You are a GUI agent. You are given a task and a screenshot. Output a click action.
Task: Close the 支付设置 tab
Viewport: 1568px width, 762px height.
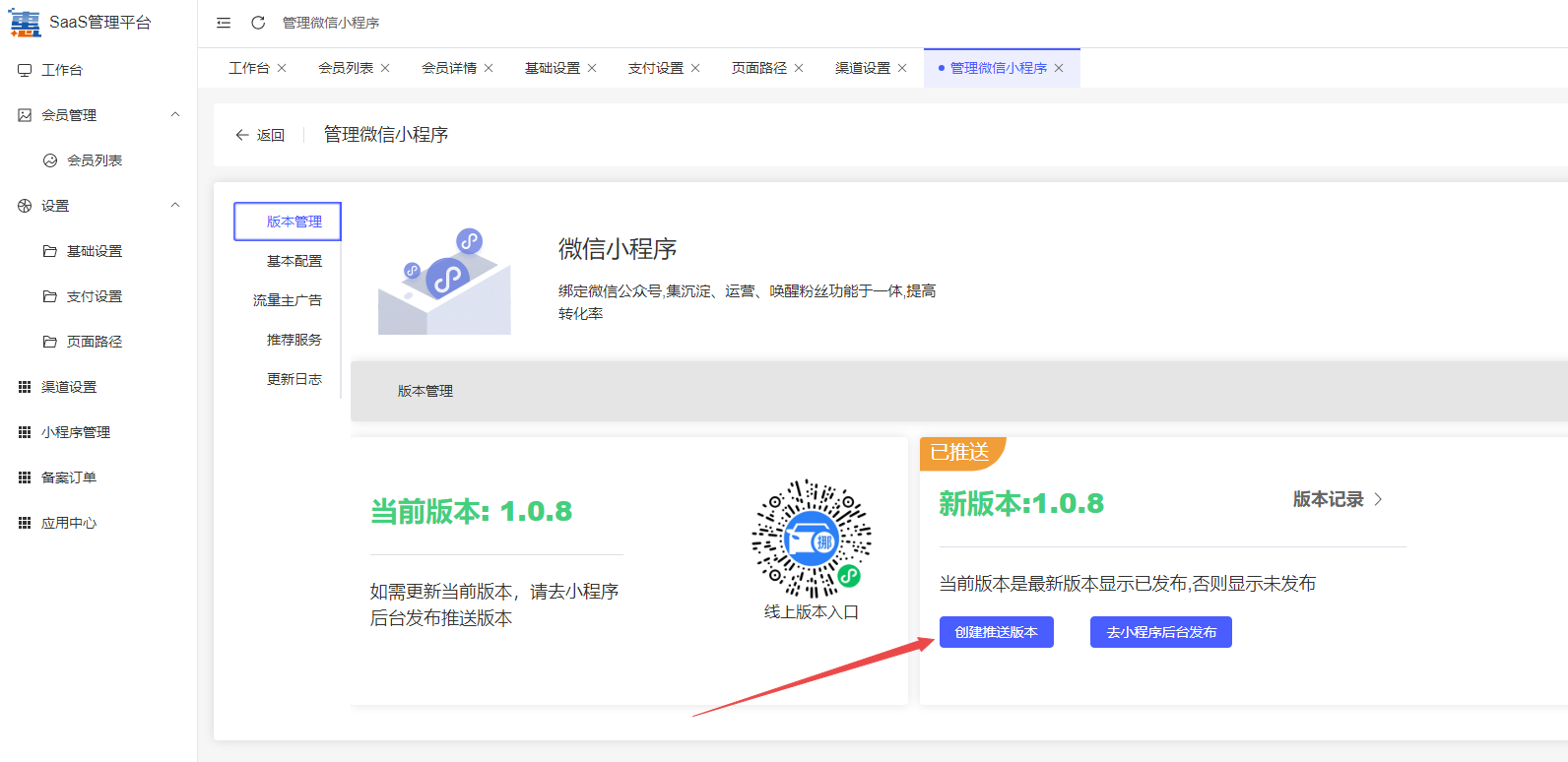(x=695, y=68)
